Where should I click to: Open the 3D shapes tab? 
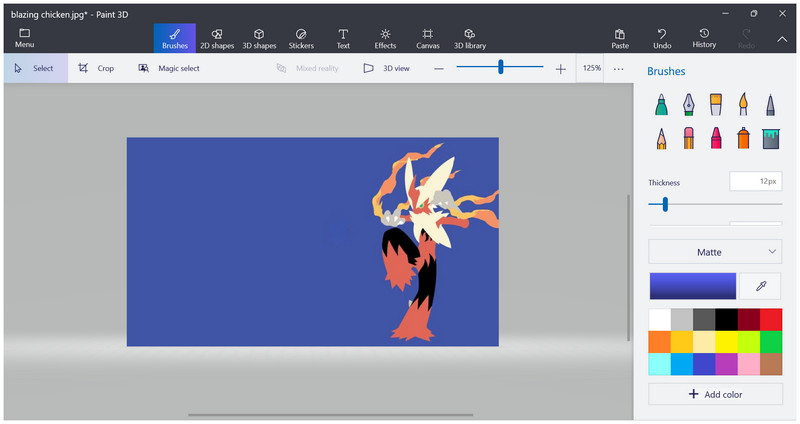tap(259, 38)
